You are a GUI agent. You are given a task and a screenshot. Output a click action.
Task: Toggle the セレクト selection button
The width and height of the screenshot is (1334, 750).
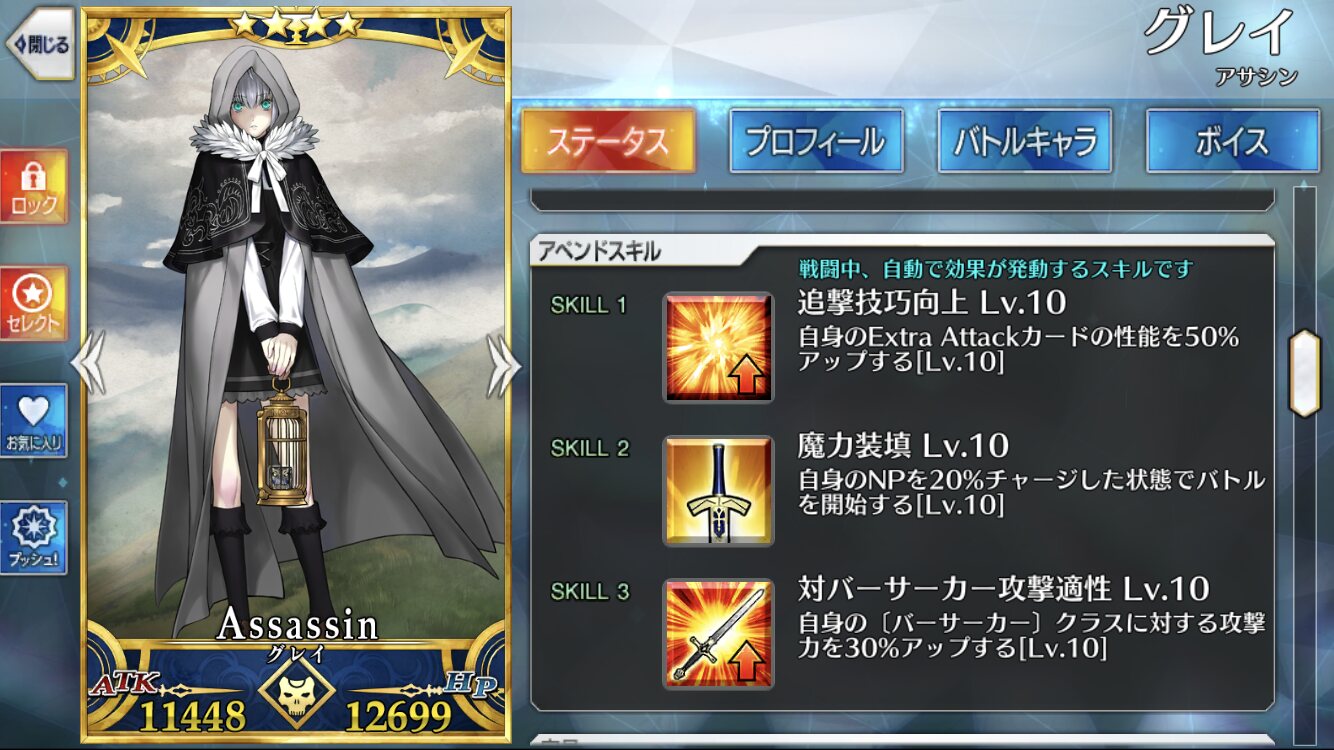point(34,303)
